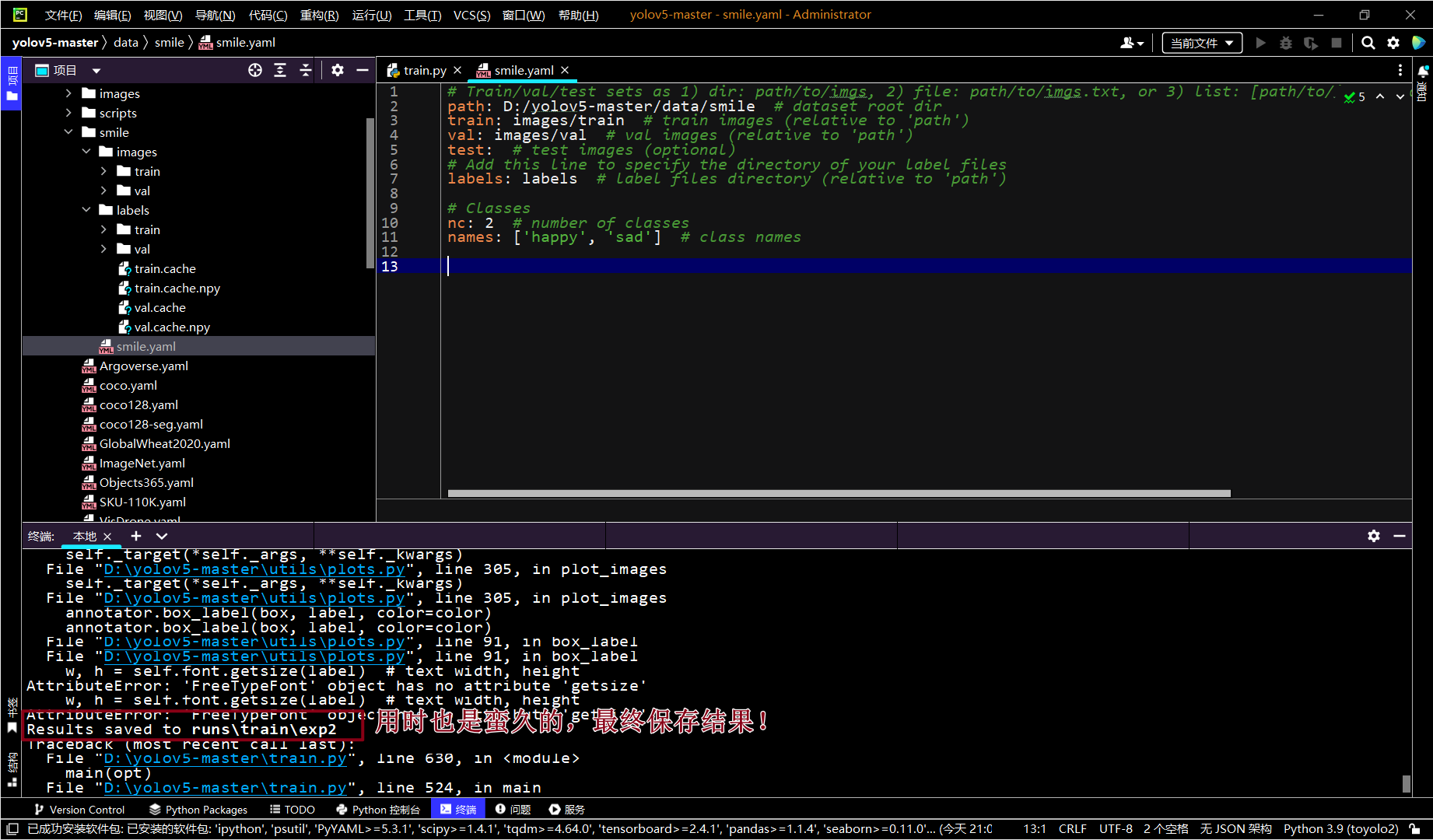Expand the scripts folder
1433x840 pixels.
(68, 113)
